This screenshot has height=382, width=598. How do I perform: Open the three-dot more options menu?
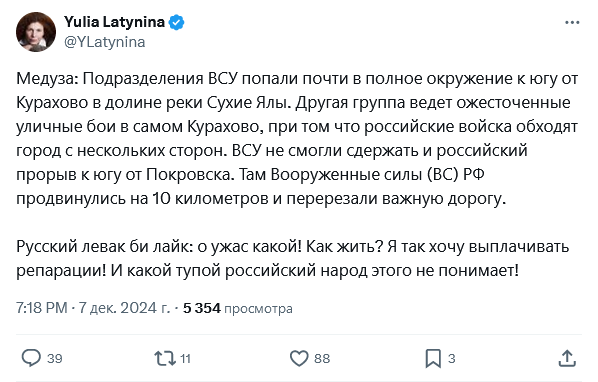(x=572, y=23)
